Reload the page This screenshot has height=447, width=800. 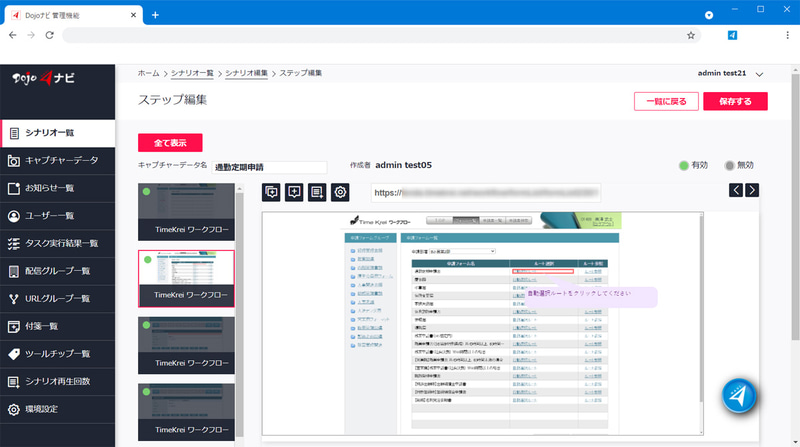49,35
